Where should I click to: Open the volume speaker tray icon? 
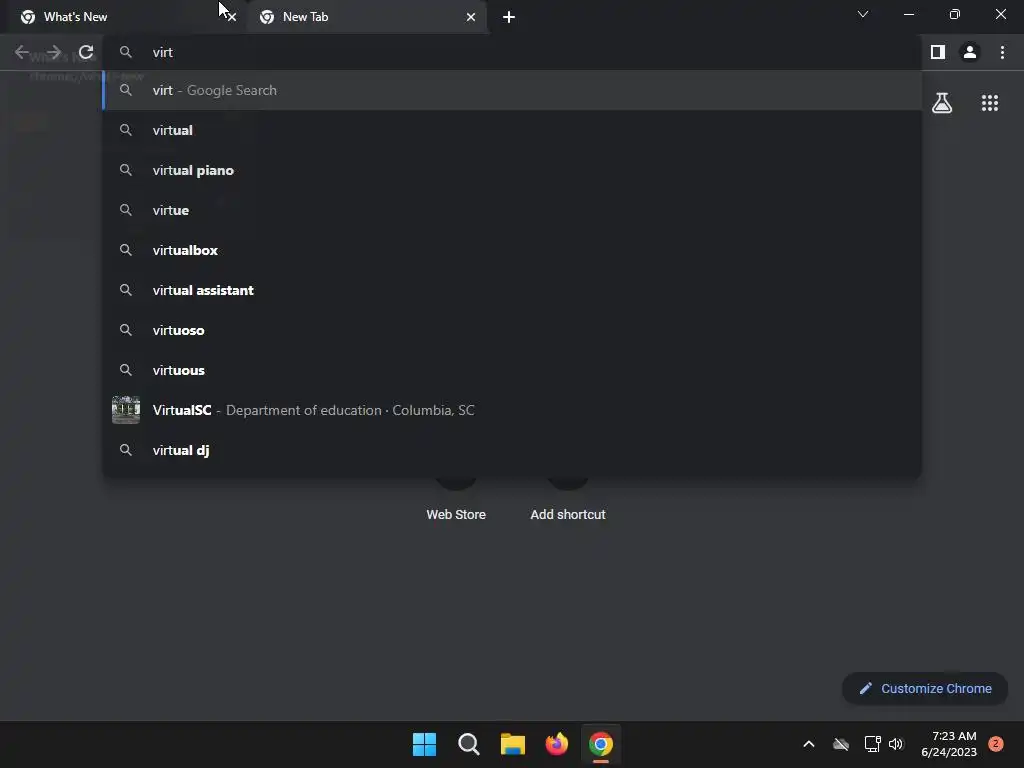896,744
